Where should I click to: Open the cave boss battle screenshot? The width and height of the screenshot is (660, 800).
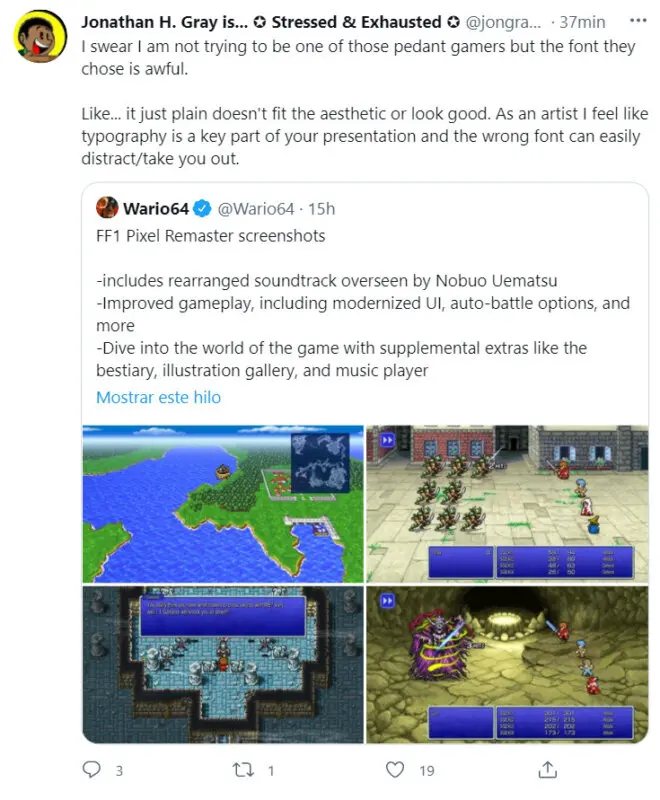pos(507,664)
